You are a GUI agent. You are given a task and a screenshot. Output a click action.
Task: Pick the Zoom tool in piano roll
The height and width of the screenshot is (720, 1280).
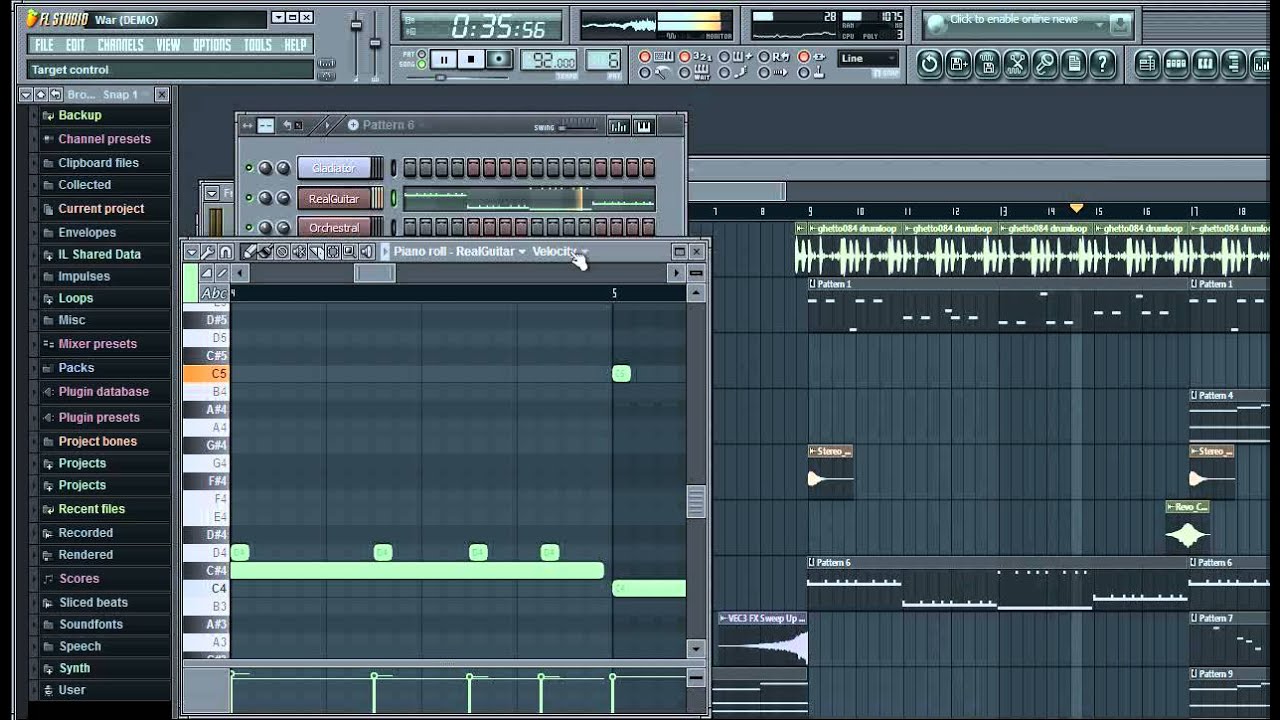point(350,252)
